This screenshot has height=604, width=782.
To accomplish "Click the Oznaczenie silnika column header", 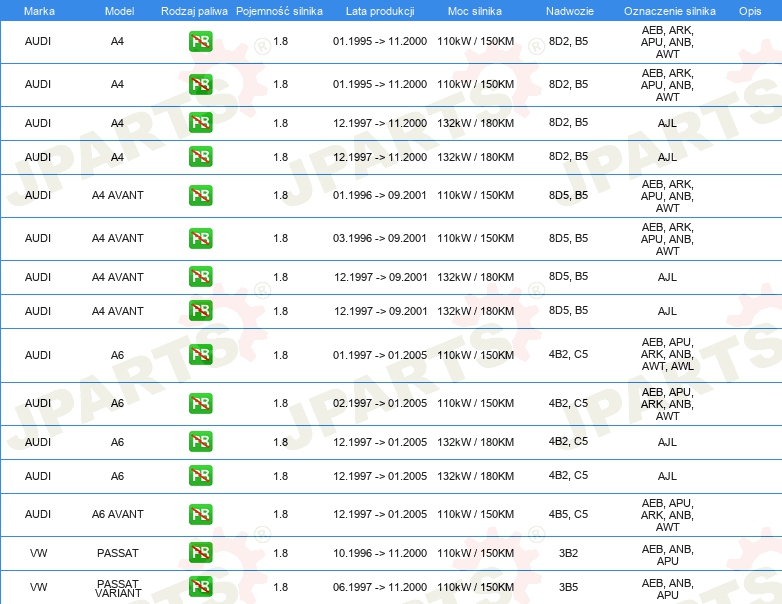I will pyautogui.click(x=670, y=11).
